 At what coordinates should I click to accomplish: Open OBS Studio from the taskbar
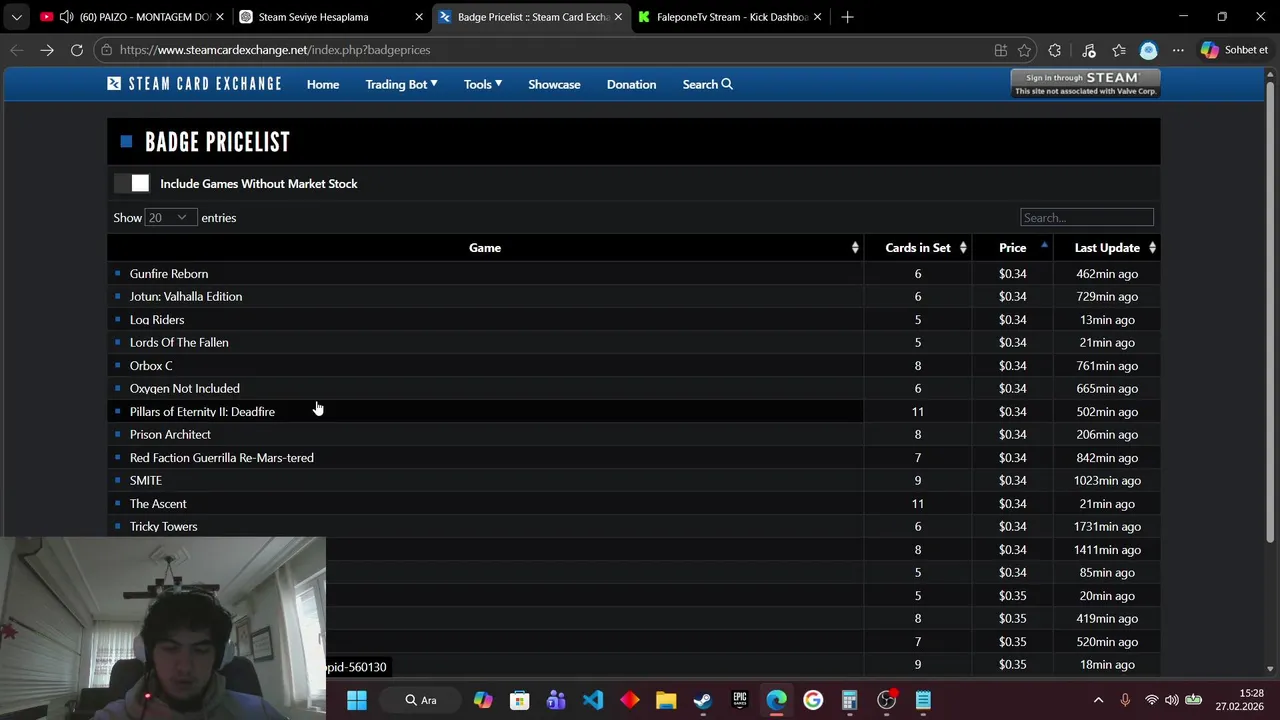tap(887, 700)
